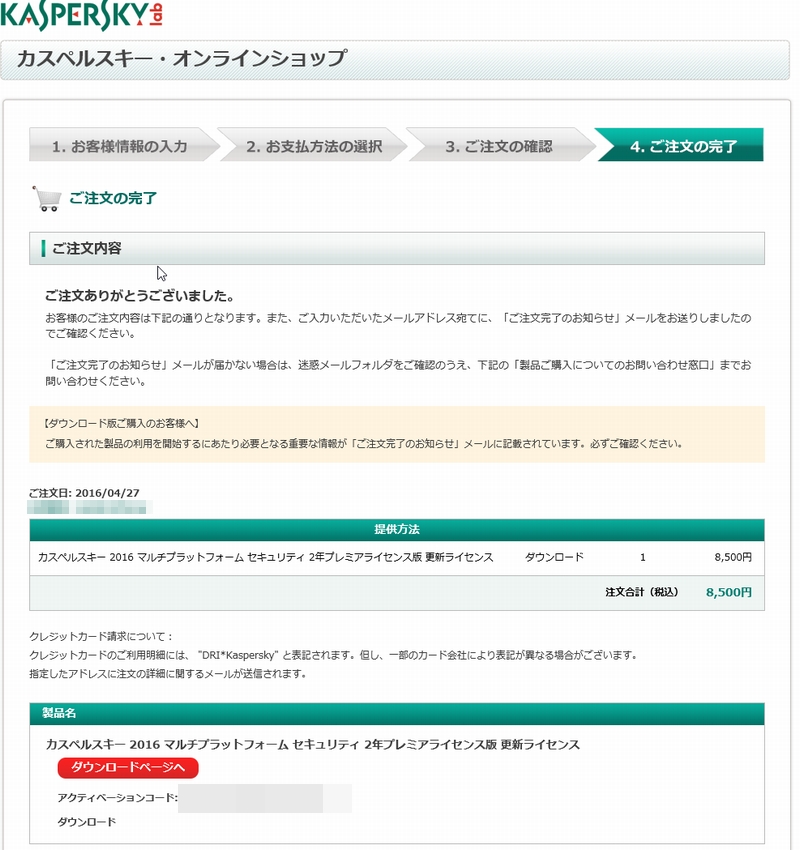The height and width of the screenshot is (850, 800).
Task: Open the ダウンロードページへ red button
Action: click(x=128, y=767)
